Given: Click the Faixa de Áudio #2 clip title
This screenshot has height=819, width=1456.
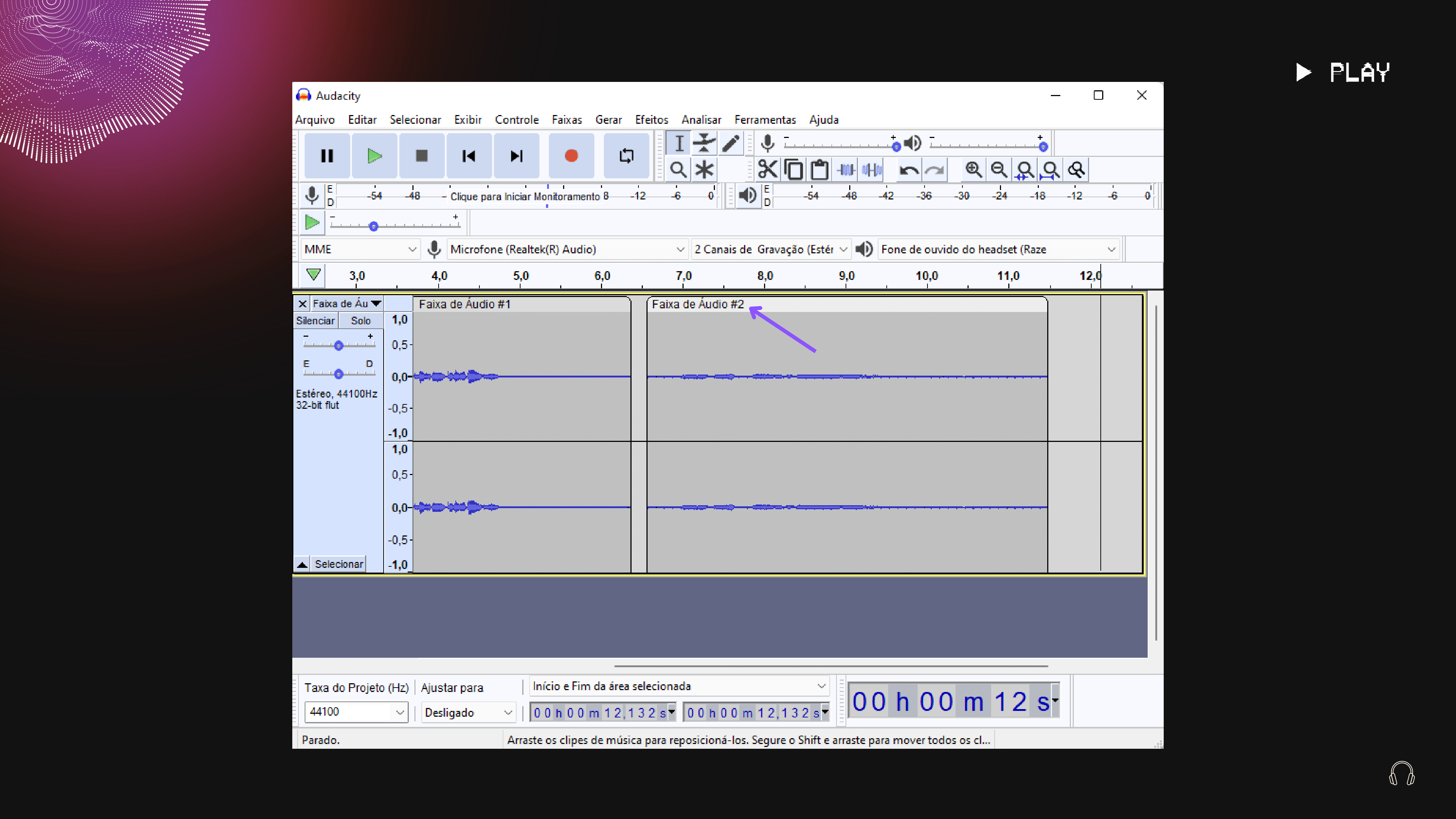Looking at the screenshot, I should click(697, 304).
